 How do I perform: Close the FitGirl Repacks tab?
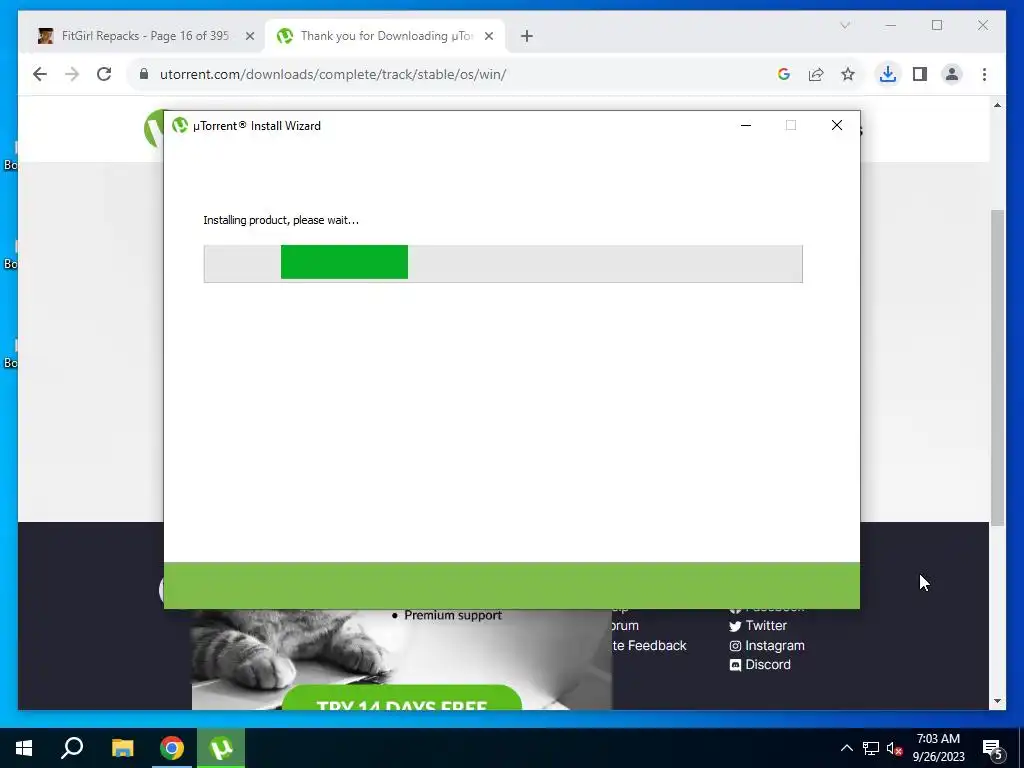[x=249, y=36]
